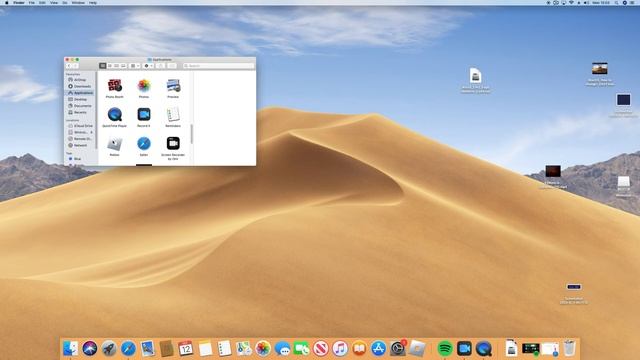Open FaceTime-style video camera app in Dock
Image resolution: width=640 pixels, height=360 pixels.
[464, 349]
